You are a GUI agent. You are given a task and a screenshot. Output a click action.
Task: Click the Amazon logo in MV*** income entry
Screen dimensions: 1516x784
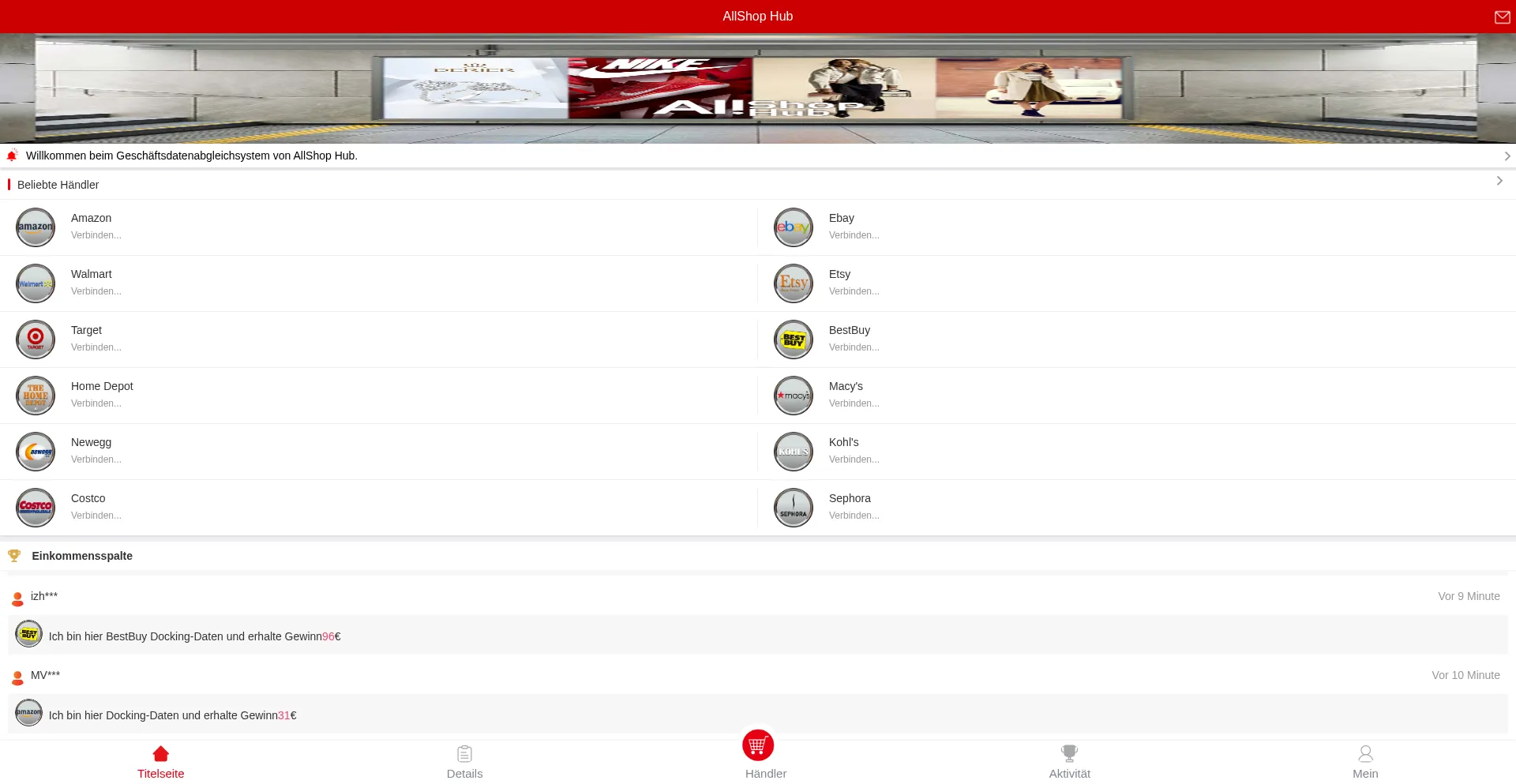coord(29,713)
